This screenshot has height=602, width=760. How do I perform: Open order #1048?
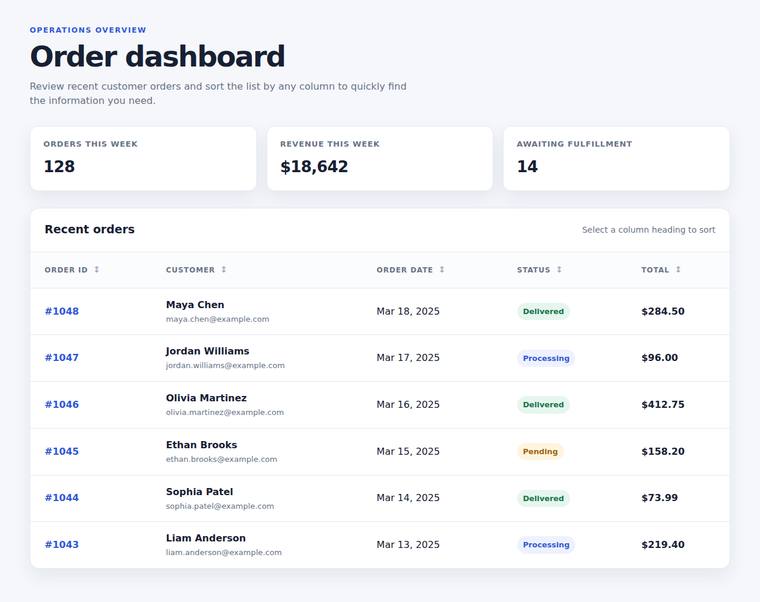pos(62,311)
